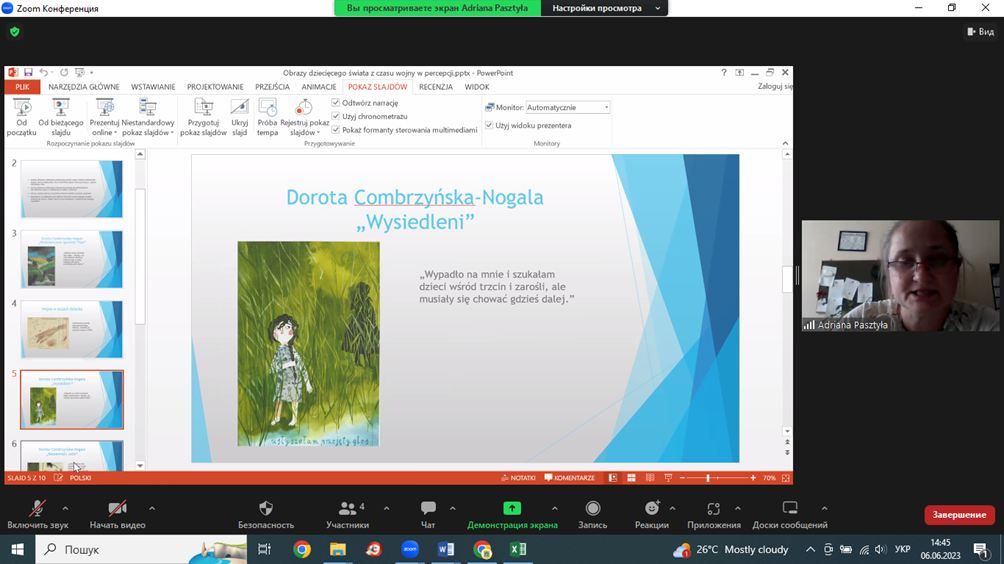Switch to reading view icon
1004x564 pixels.
pyautogui.click(x=650, y=478)
